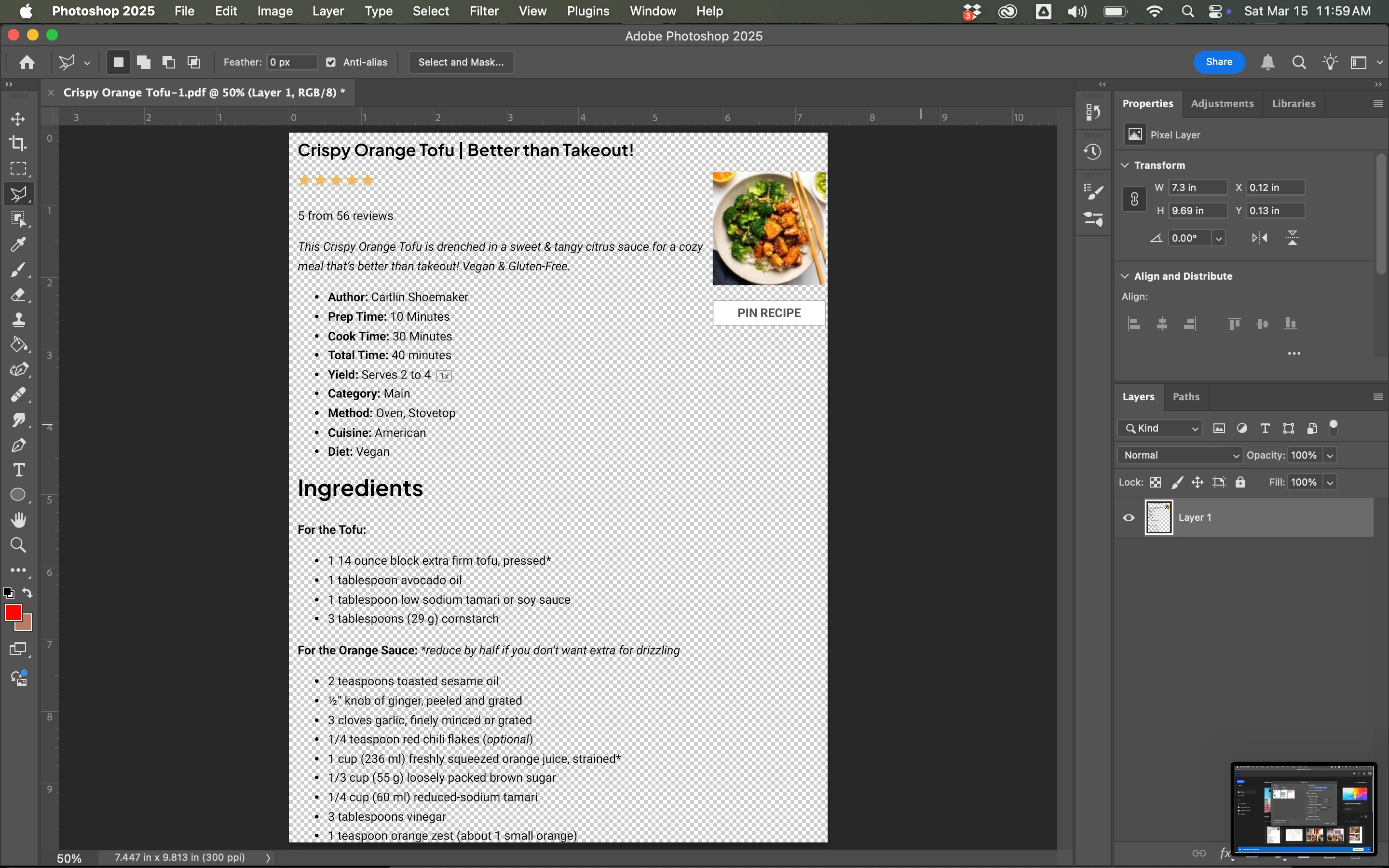Open the Normal blend mode dropdown

click(1180, 455)
